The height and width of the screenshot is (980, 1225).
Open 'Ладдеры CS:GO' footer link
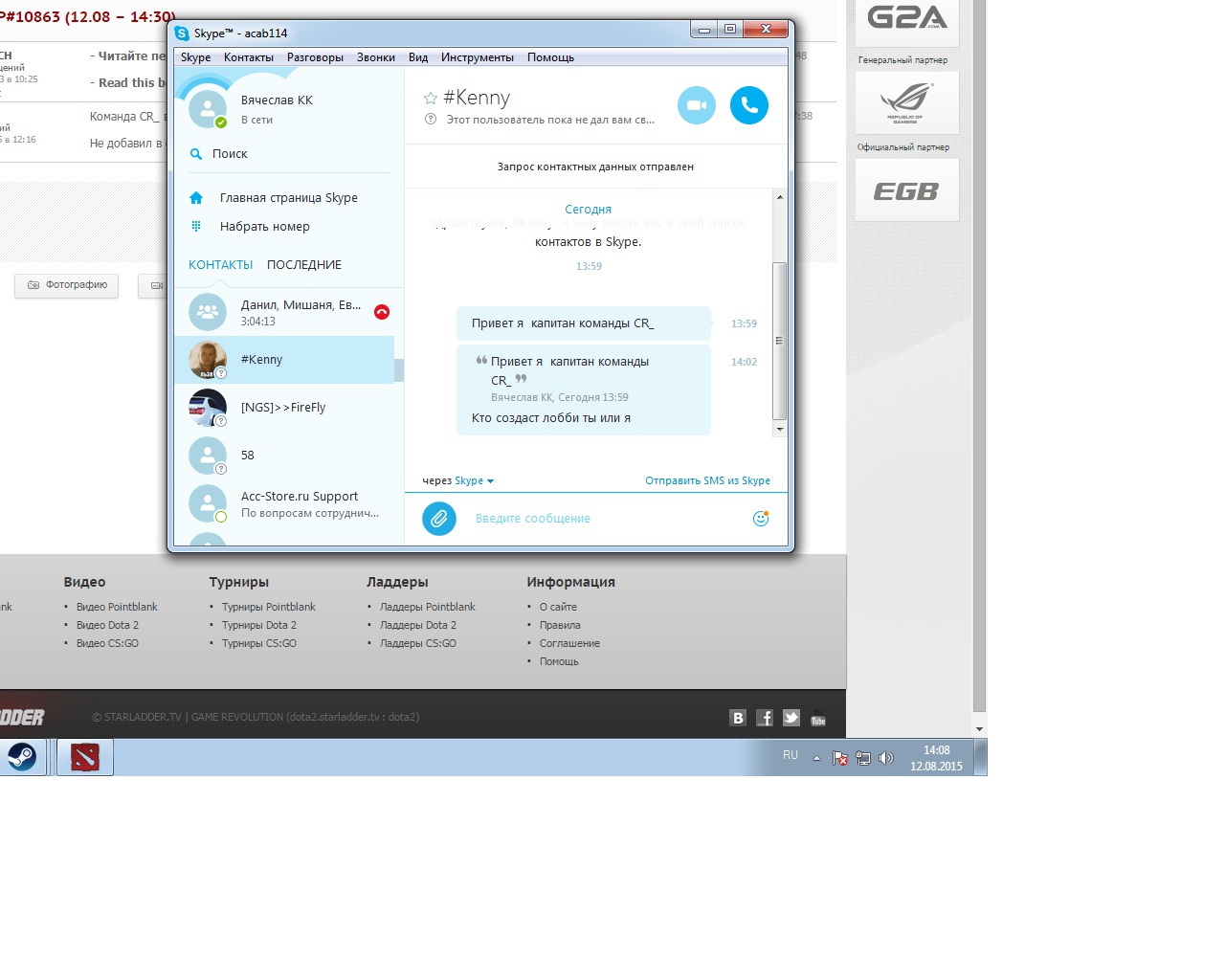418,643
